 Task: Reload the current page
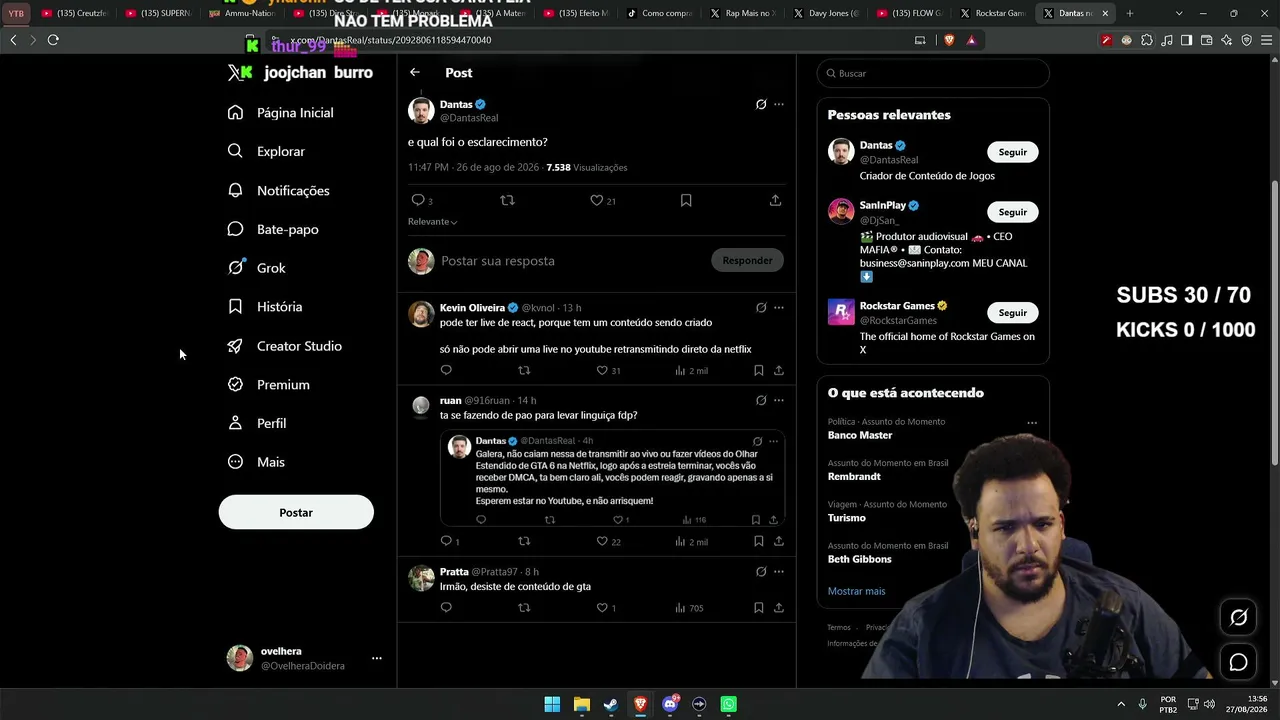pos(53,40)
